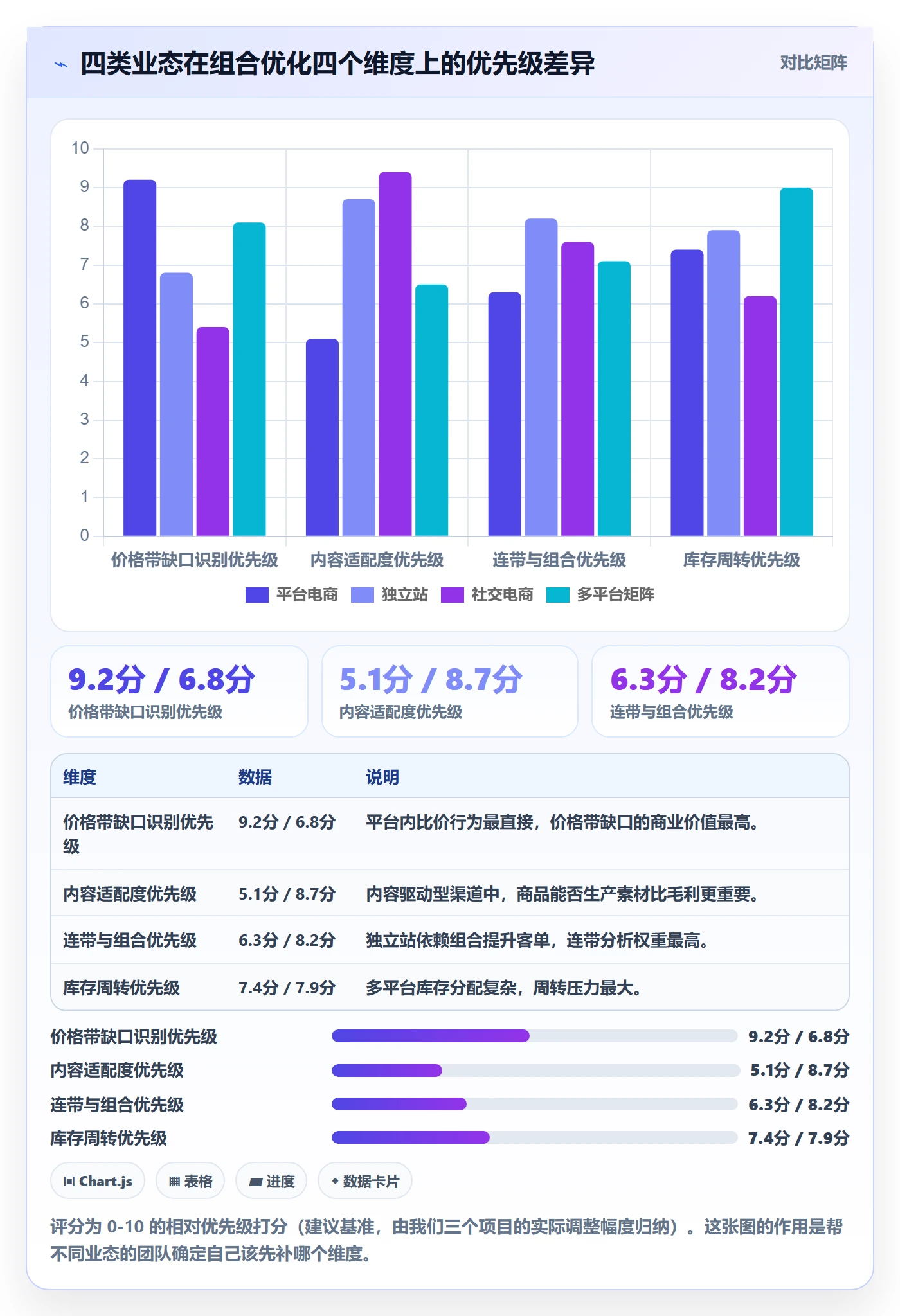Image resolution: width=900 pixels, height=1316 pixels.
Task: Click the 5.1分 / 8.7分 data card
Action: point(450,691)
